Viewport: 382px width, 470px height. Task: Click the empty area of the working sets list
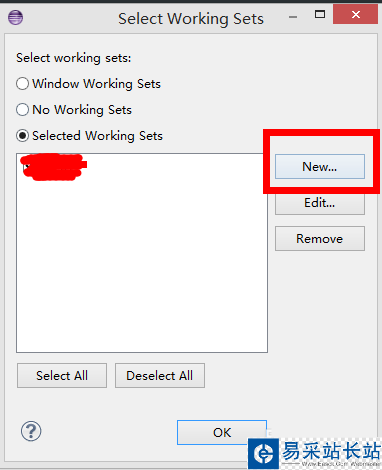tap(142, 267)
